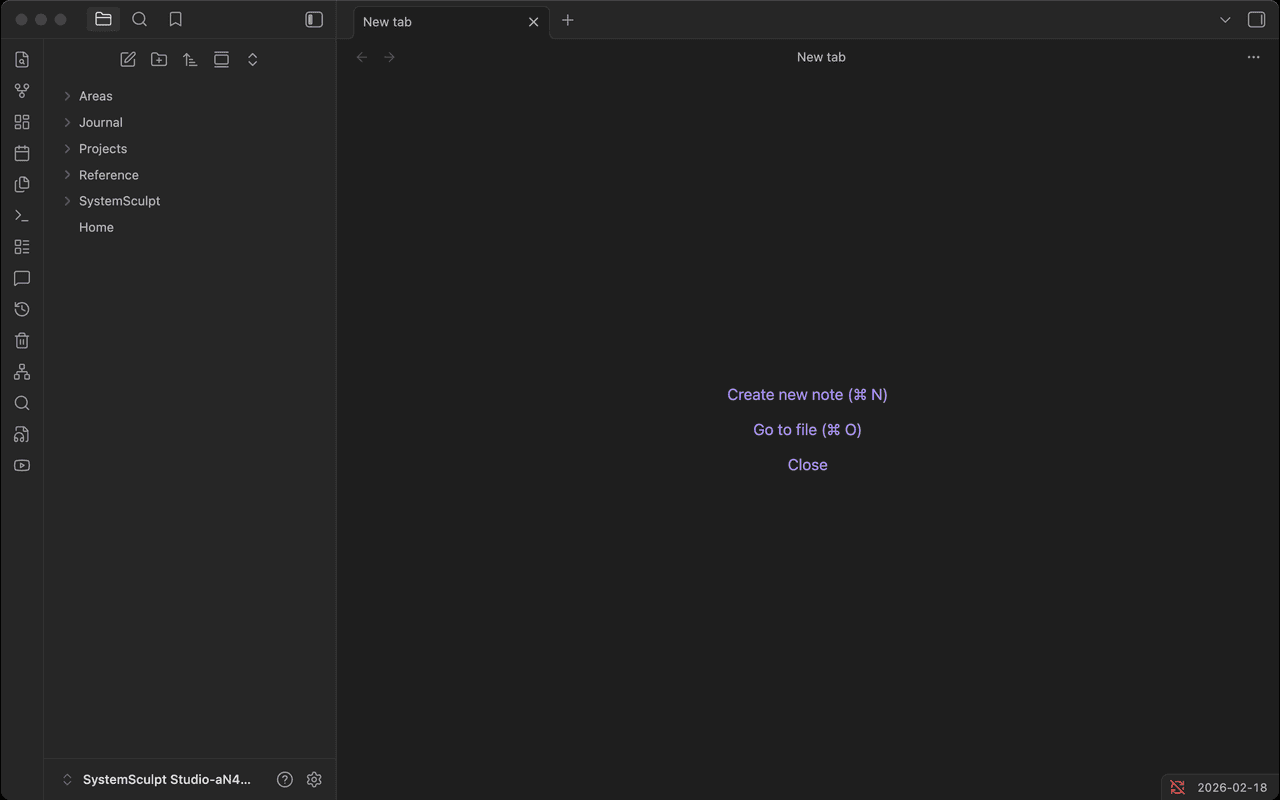Create a new note with the pencil icon
The width and height of the screenshot is (1280, 800).
coord(127,59)
